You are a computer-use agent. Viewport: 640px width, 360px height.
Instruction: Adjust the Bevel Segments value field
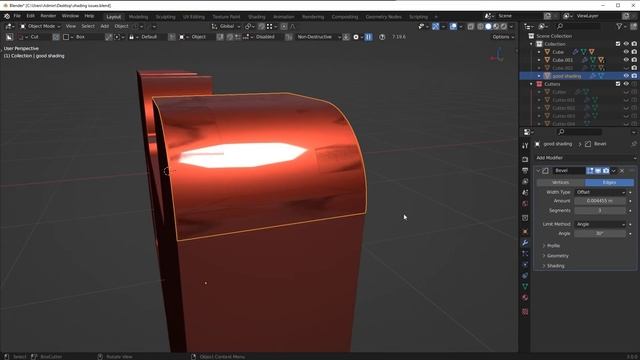pyautogui.click(x=600, y=210)
